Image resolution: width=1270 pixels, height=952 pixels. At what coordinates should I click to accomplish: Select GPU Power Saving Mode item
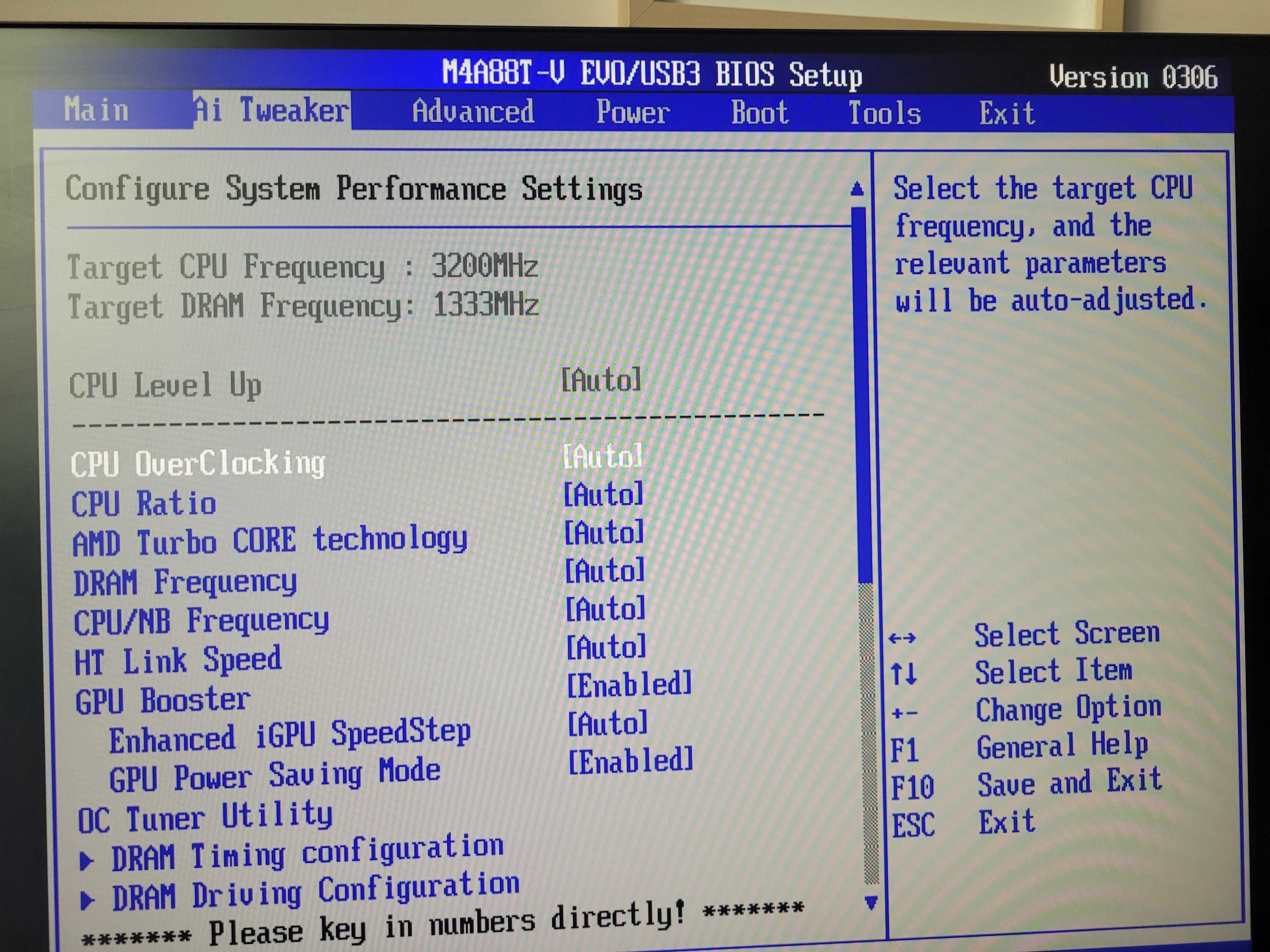pyautogui.click(x=275, y=775)
